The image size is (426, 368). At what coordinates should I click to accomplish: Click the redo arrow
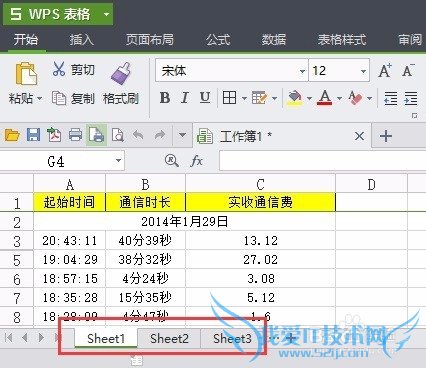coord(160,135)
